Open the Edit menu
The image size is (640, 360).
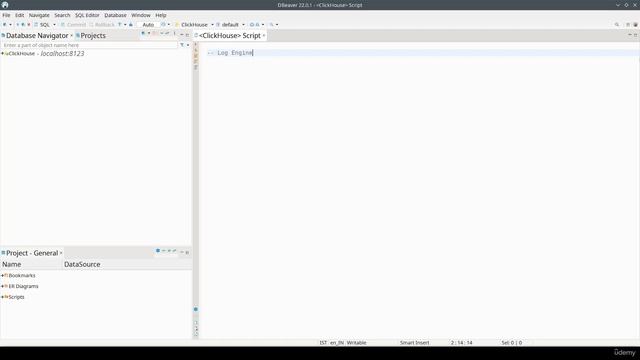point(20,15)
